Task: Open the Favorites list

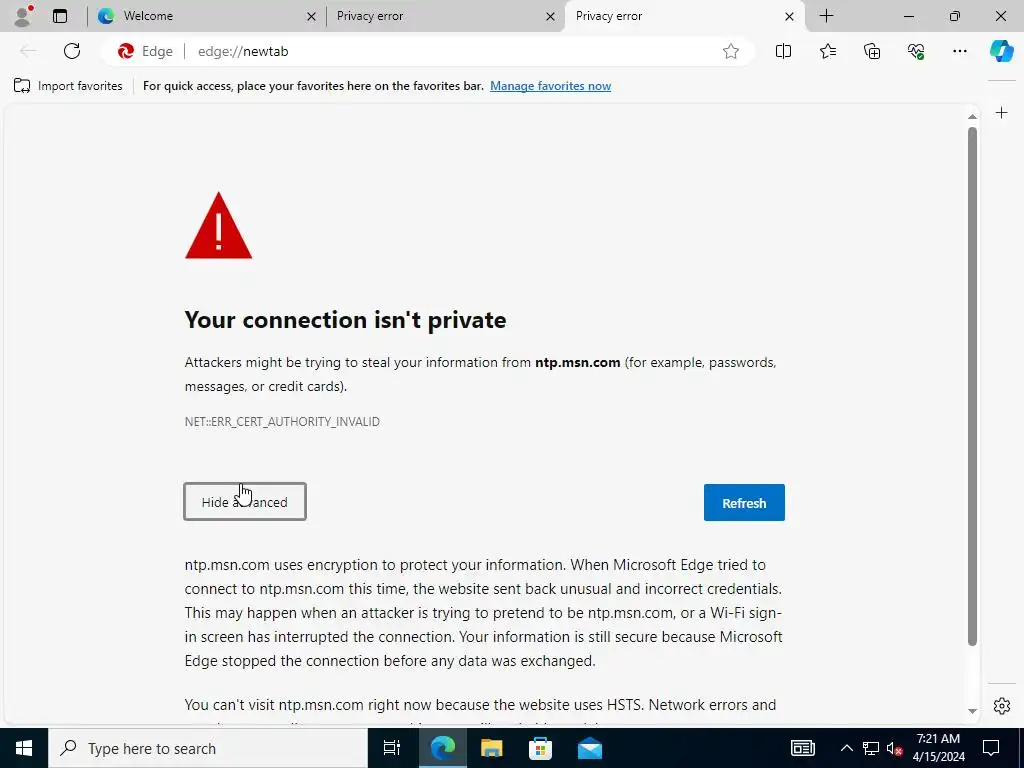Action: coord(827,51)
